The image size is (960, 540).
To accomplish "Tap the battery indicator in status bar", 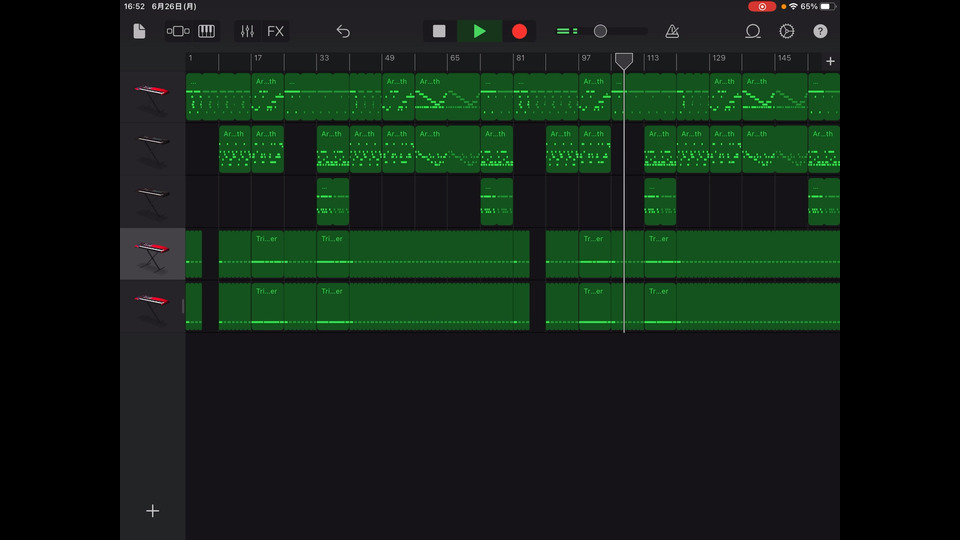I will (x=828, y=6).
